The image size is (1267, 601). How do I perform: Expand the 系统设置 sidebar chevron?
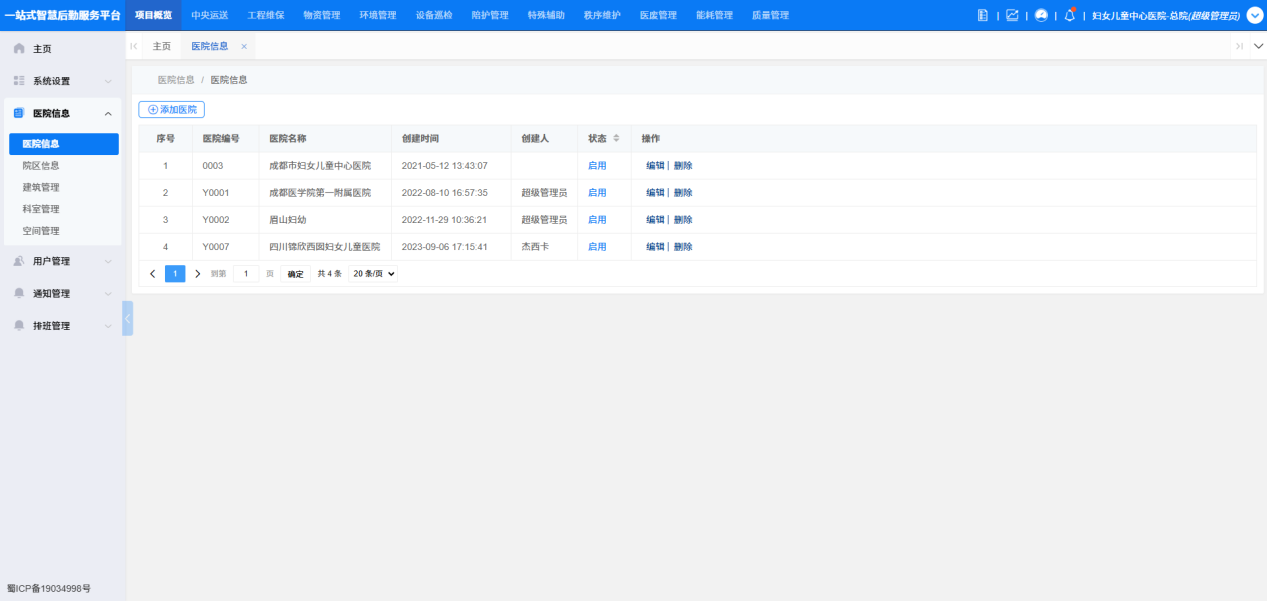pyautogui.click(x=108, y=81)
